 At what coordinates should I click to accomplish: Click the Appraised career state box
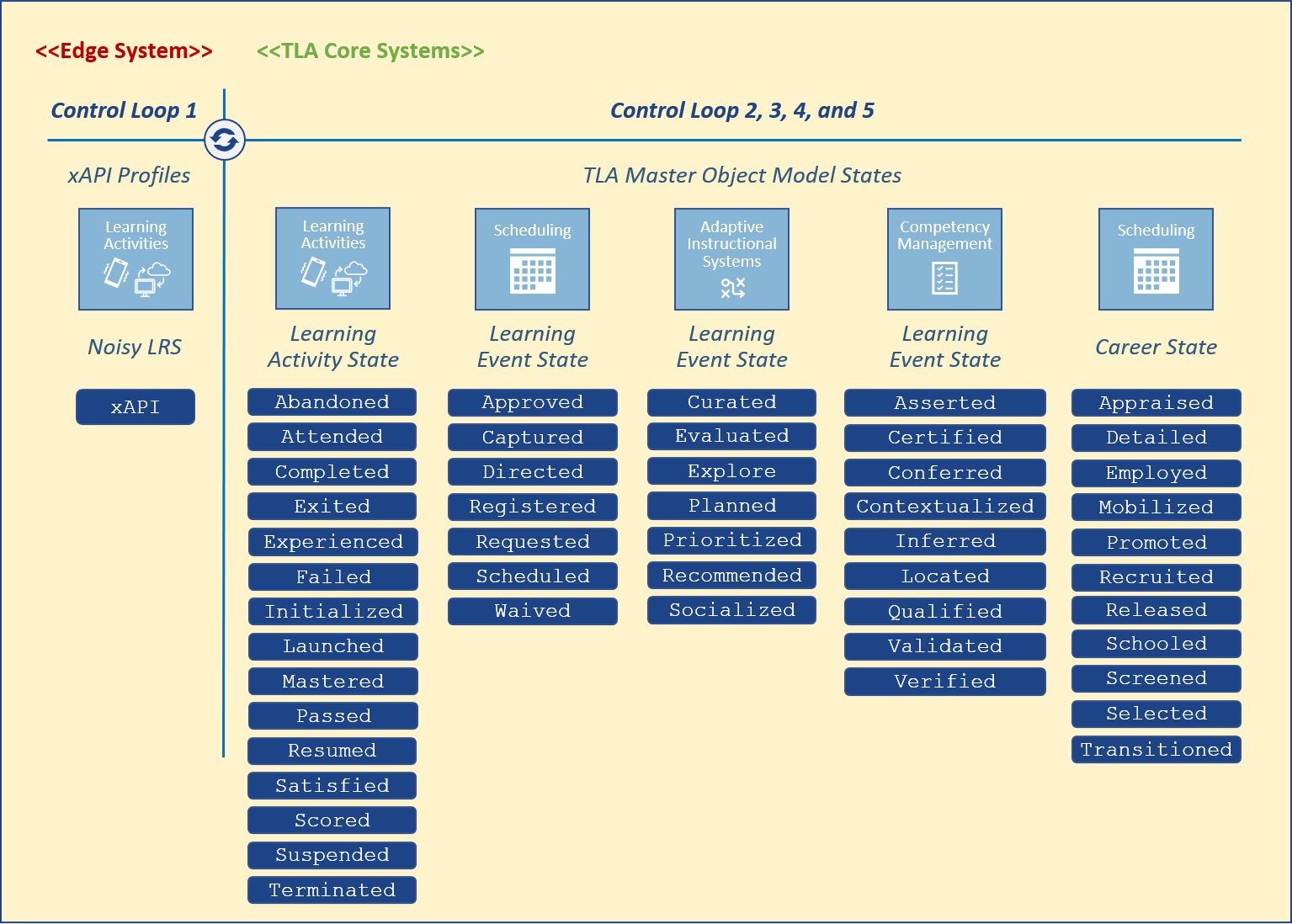tap(1156, 403)
